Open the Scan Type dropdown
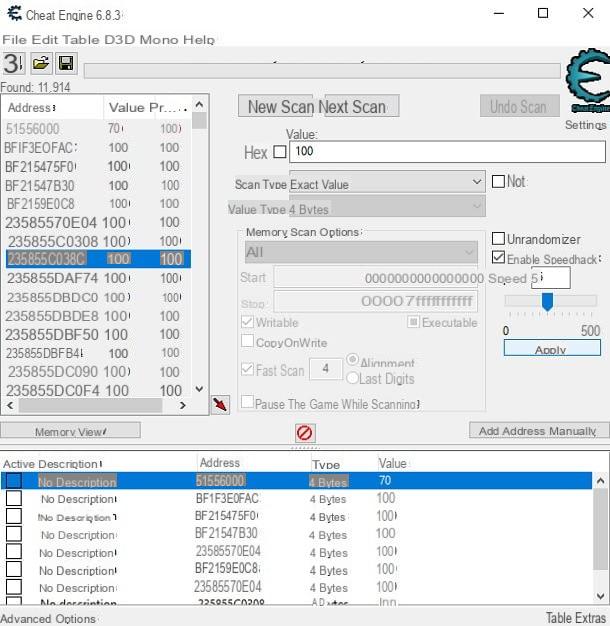Viewport: 610px width, 626px height. tap(387, 183)
